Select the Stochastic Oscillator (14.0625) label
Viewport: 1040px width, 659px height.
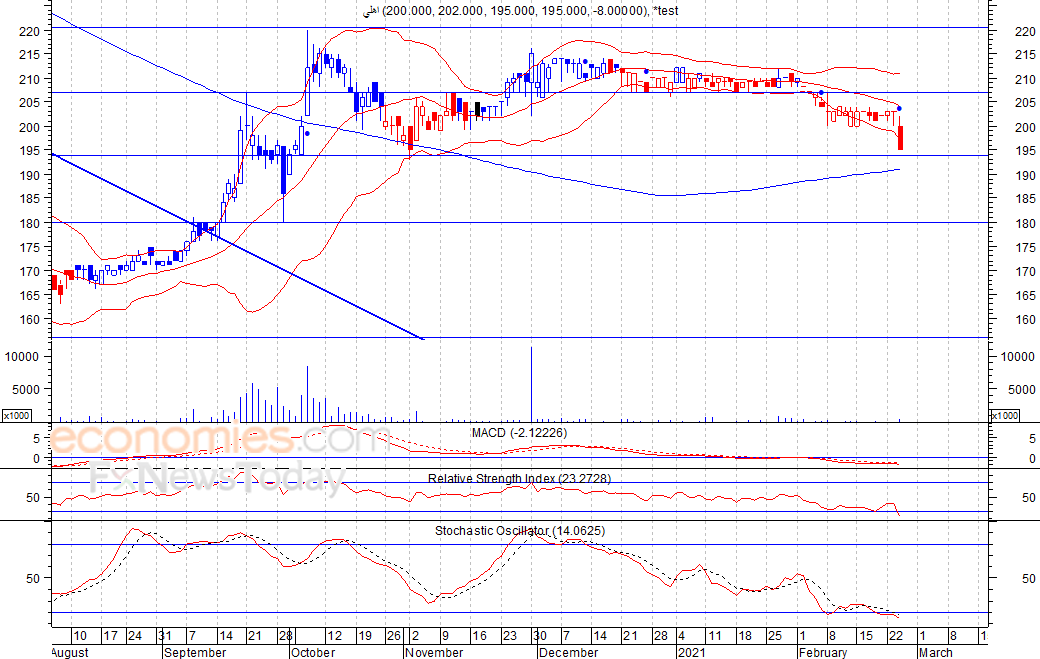click(x=519, y=530)
